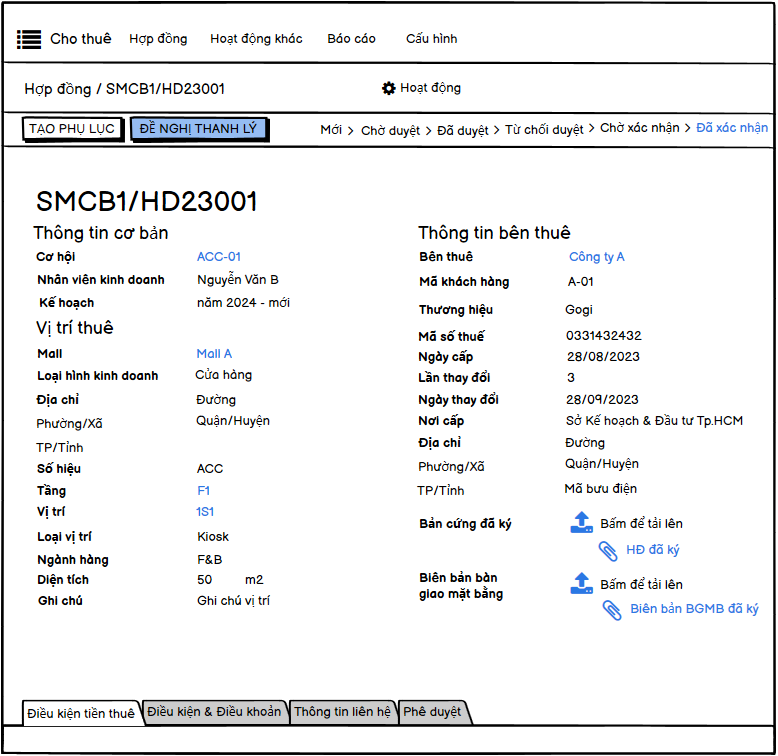Select the Đã duyệt status stage
The width and height of the screenshot is (778, 756).
(462, 130)
